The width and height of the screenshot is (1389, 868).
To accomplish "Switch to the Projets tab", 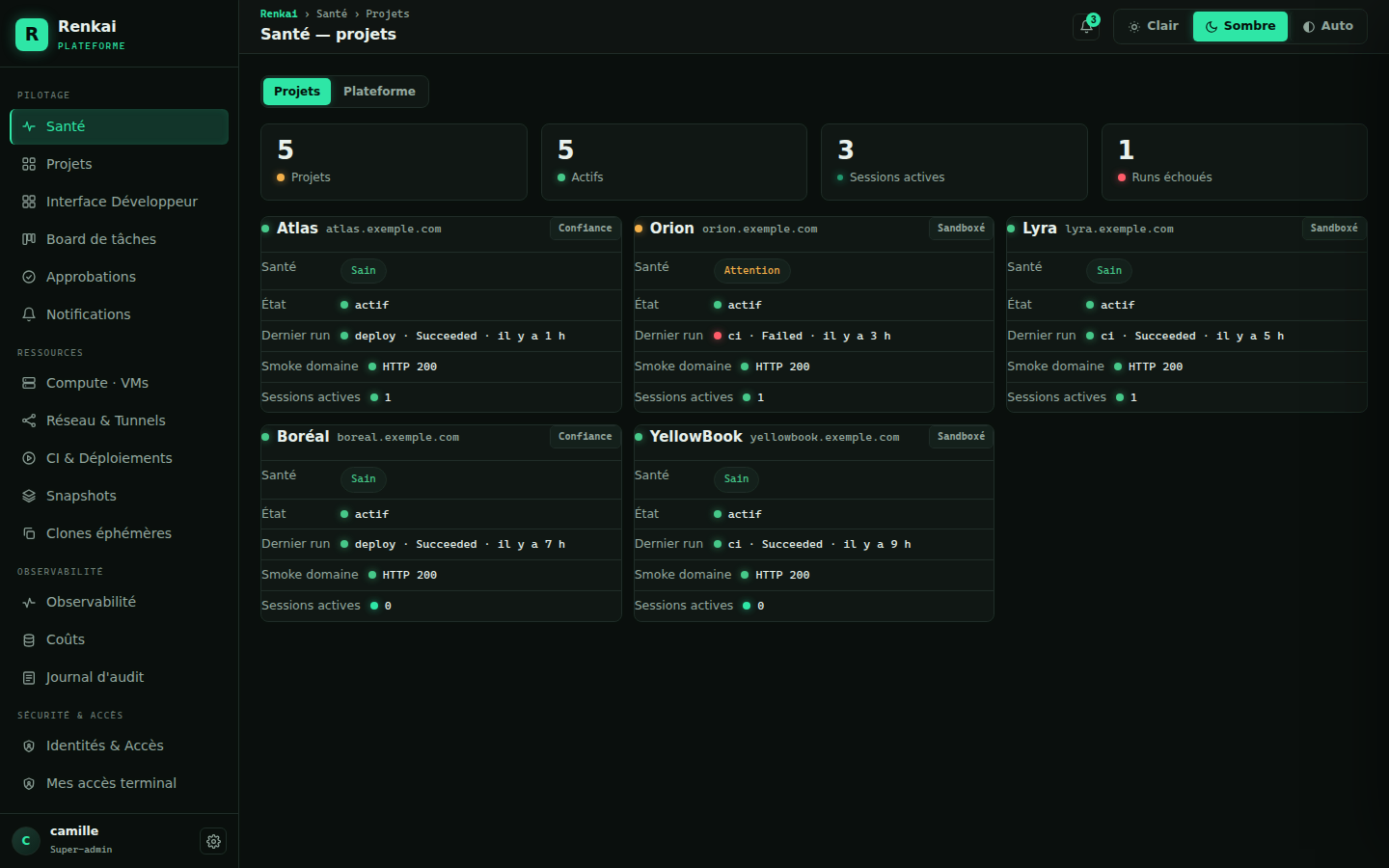I will [x=297, y=92].
